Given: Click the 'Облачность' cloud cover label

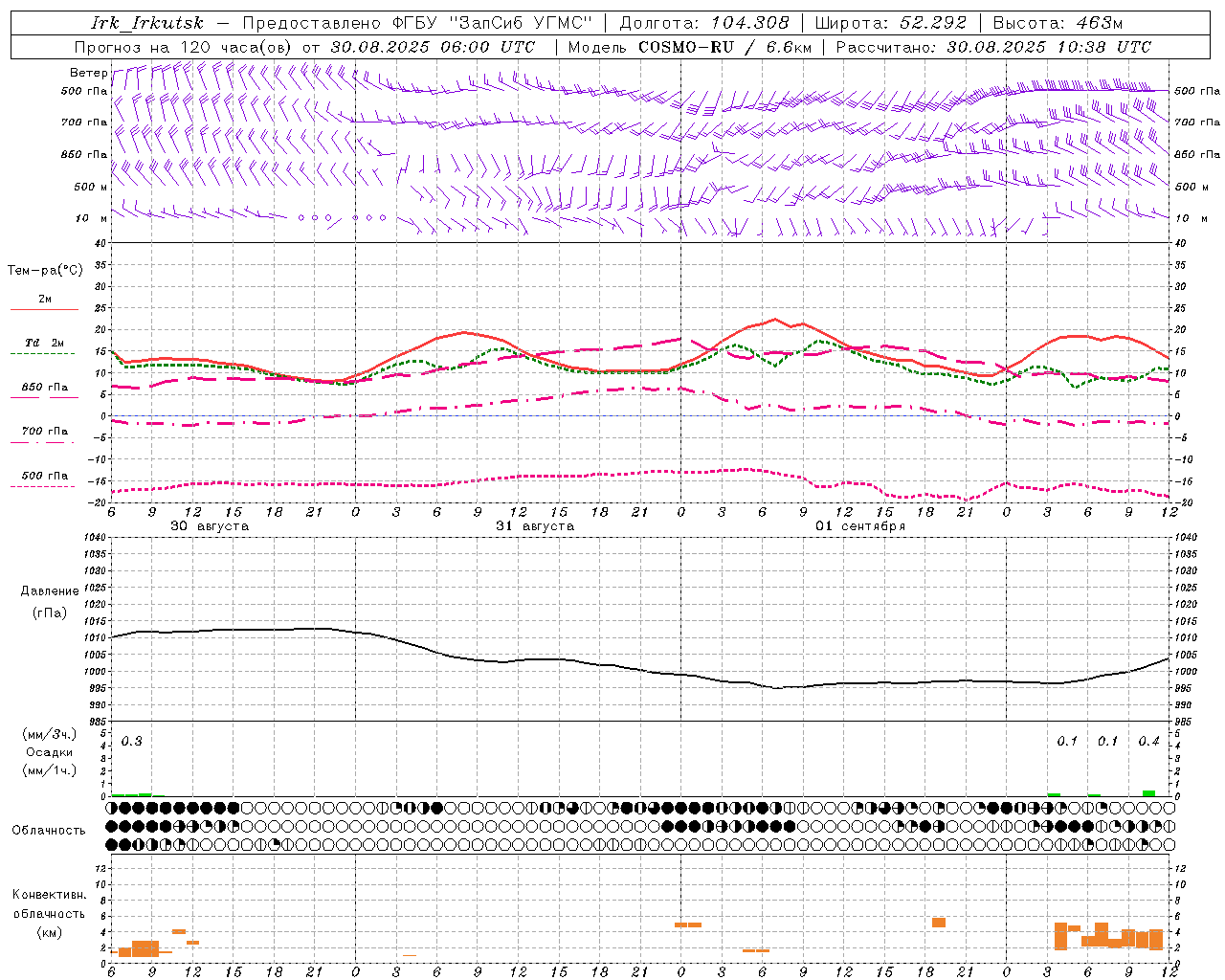Looking at the screenshot, I should [49, 831].
